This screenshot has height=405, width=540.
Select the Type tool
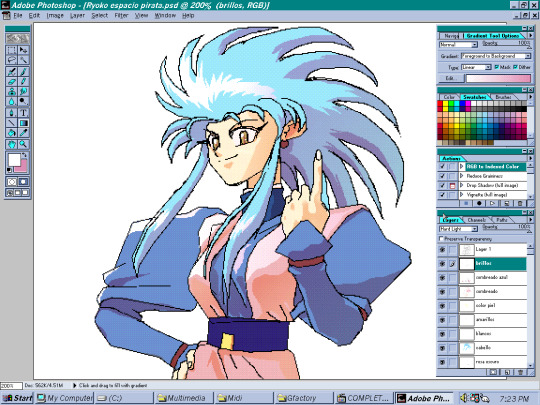pyautogui.click(x=23, y=113)
